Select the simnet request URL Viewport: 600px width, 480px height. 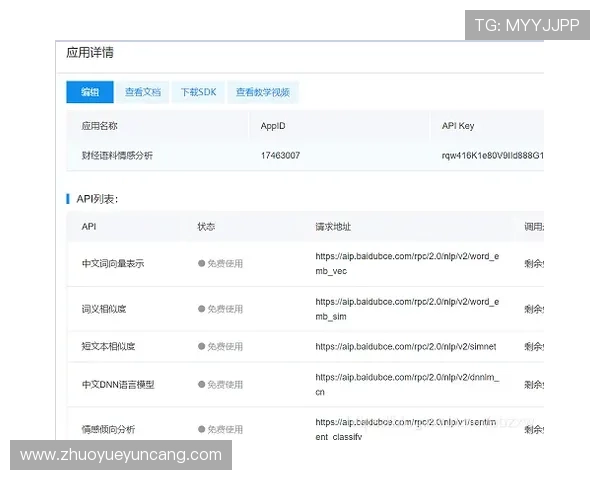[x=406, y=346]
